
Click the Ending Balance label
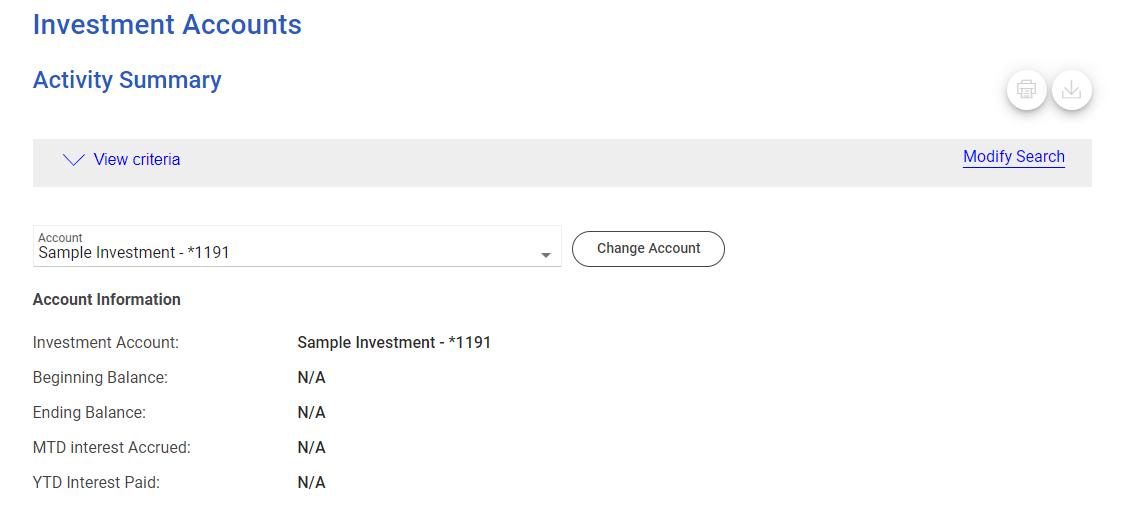89,413
